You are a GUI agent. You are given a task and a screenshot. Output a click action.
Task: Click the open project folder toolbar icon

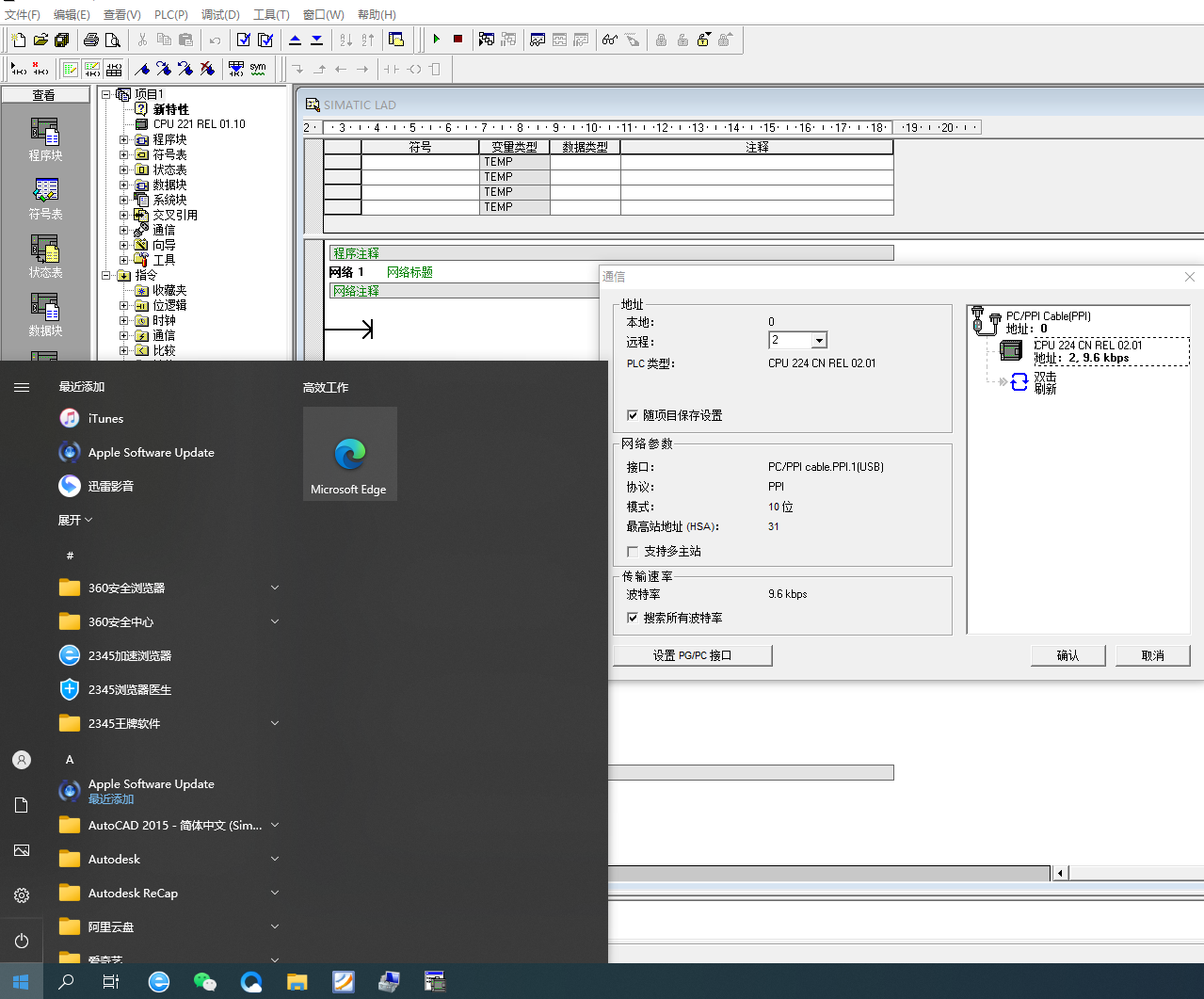tap(40, 40)
